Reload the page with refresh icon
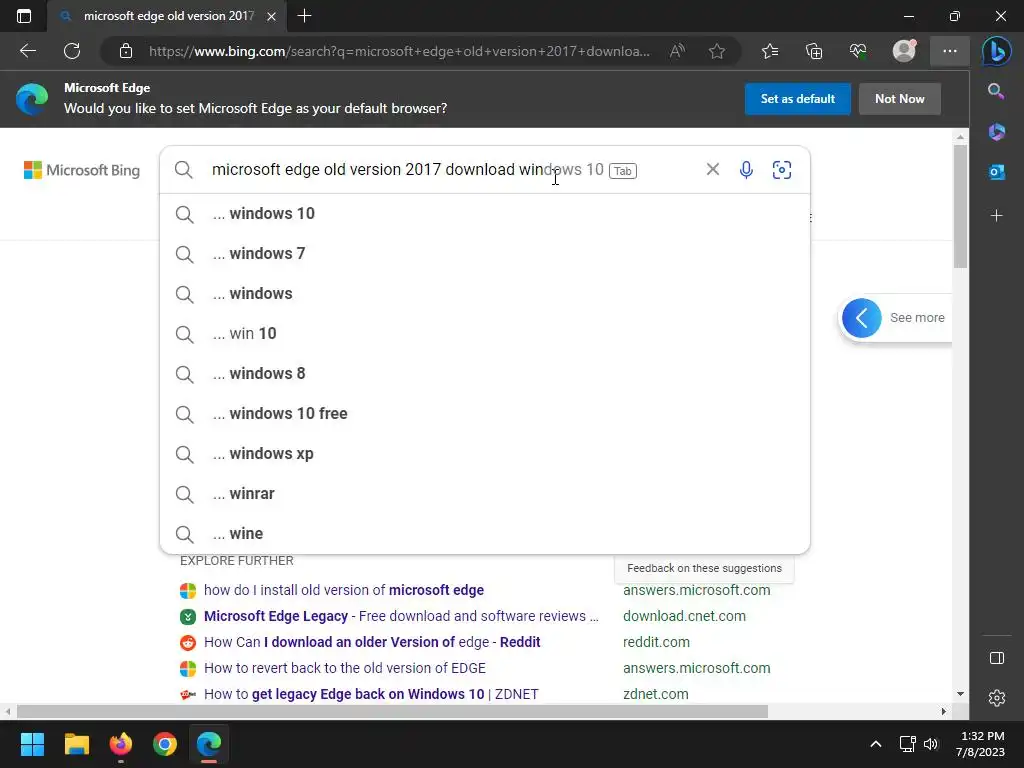The image size is (1024, 768). (72, 51)
